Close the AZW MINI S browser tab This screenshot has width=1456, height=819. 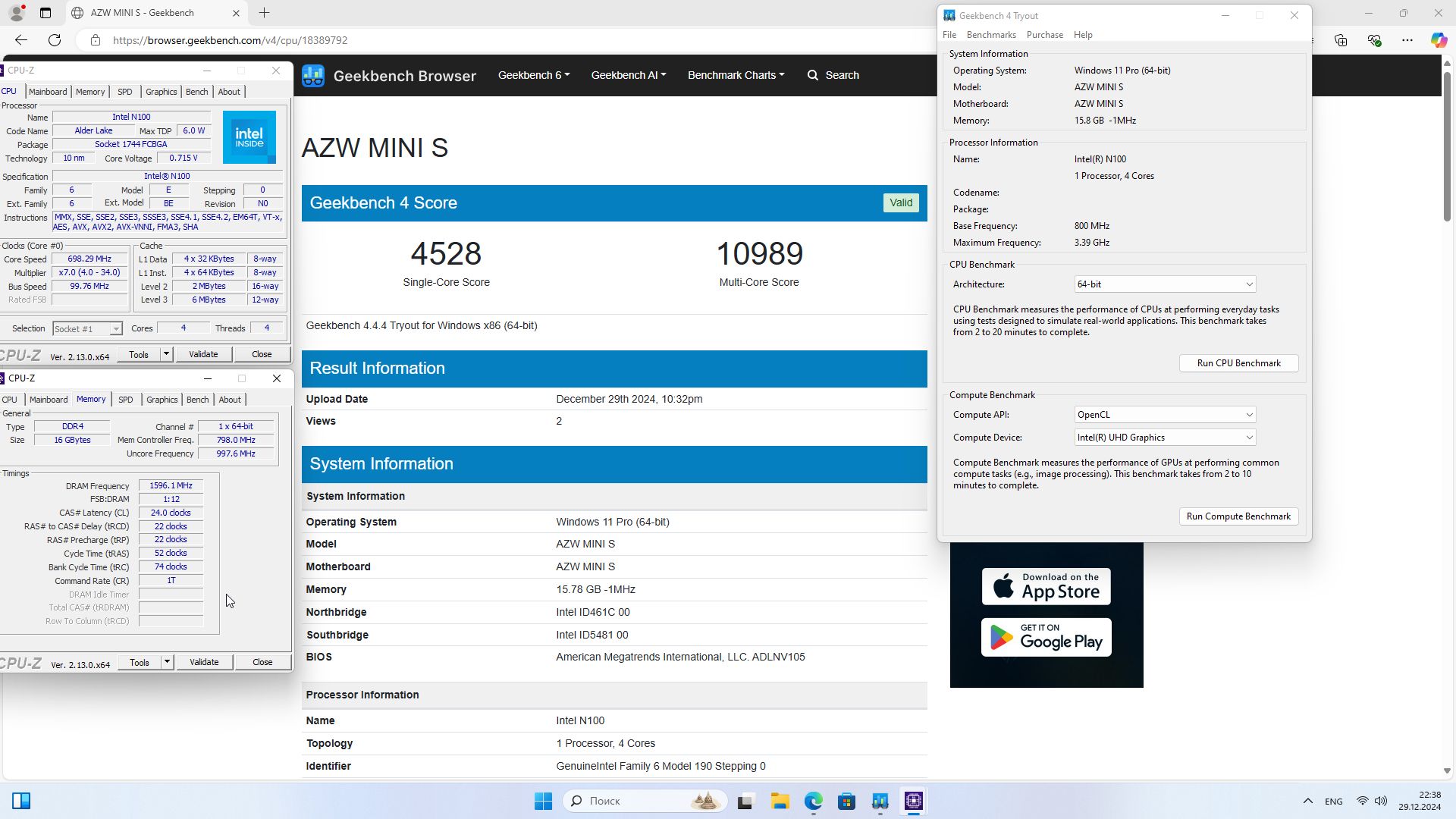pyautogui.click(x=236, y=13)
